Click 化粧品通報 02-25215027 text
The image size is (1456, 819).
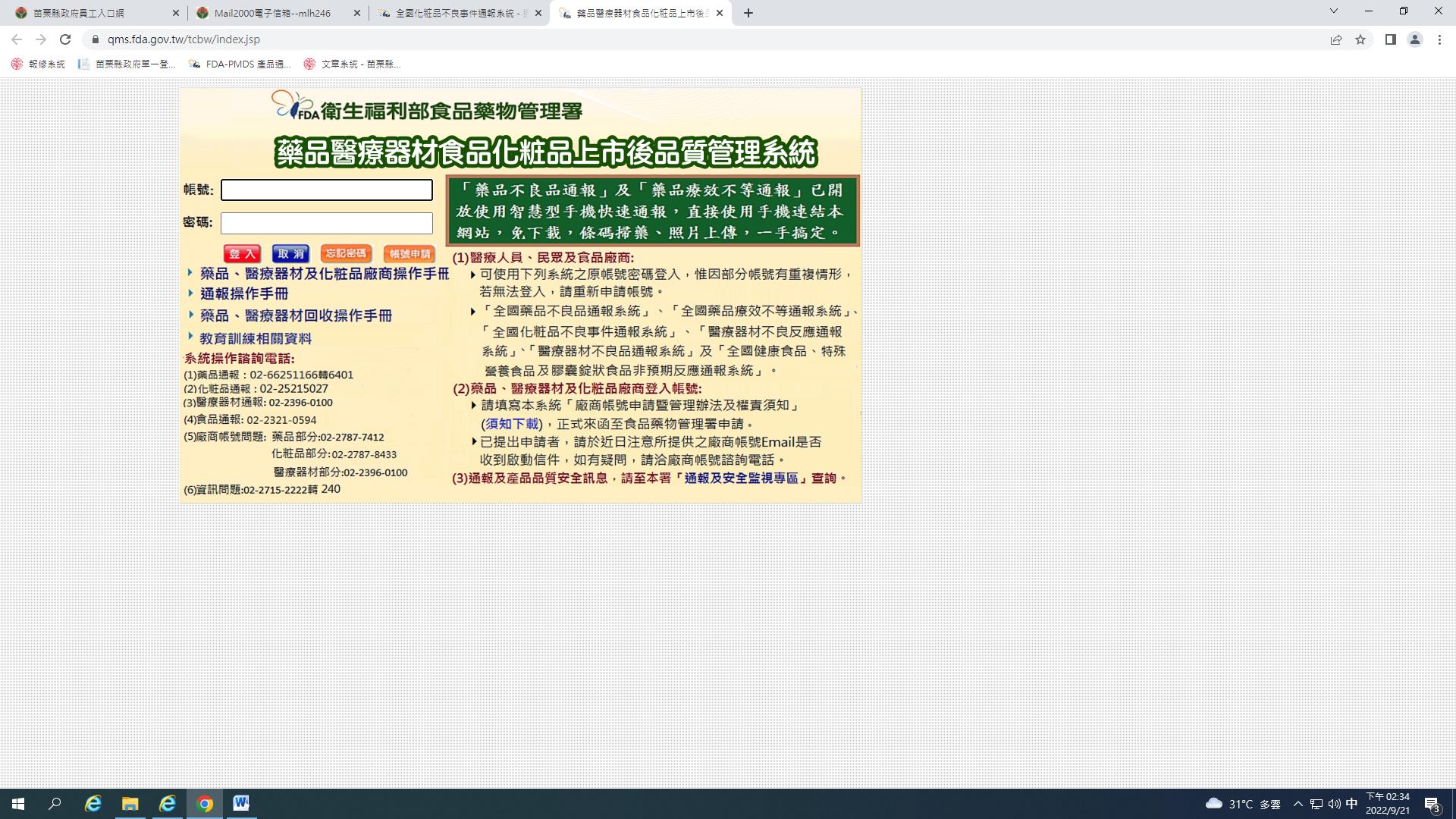[x=256, y=389]
